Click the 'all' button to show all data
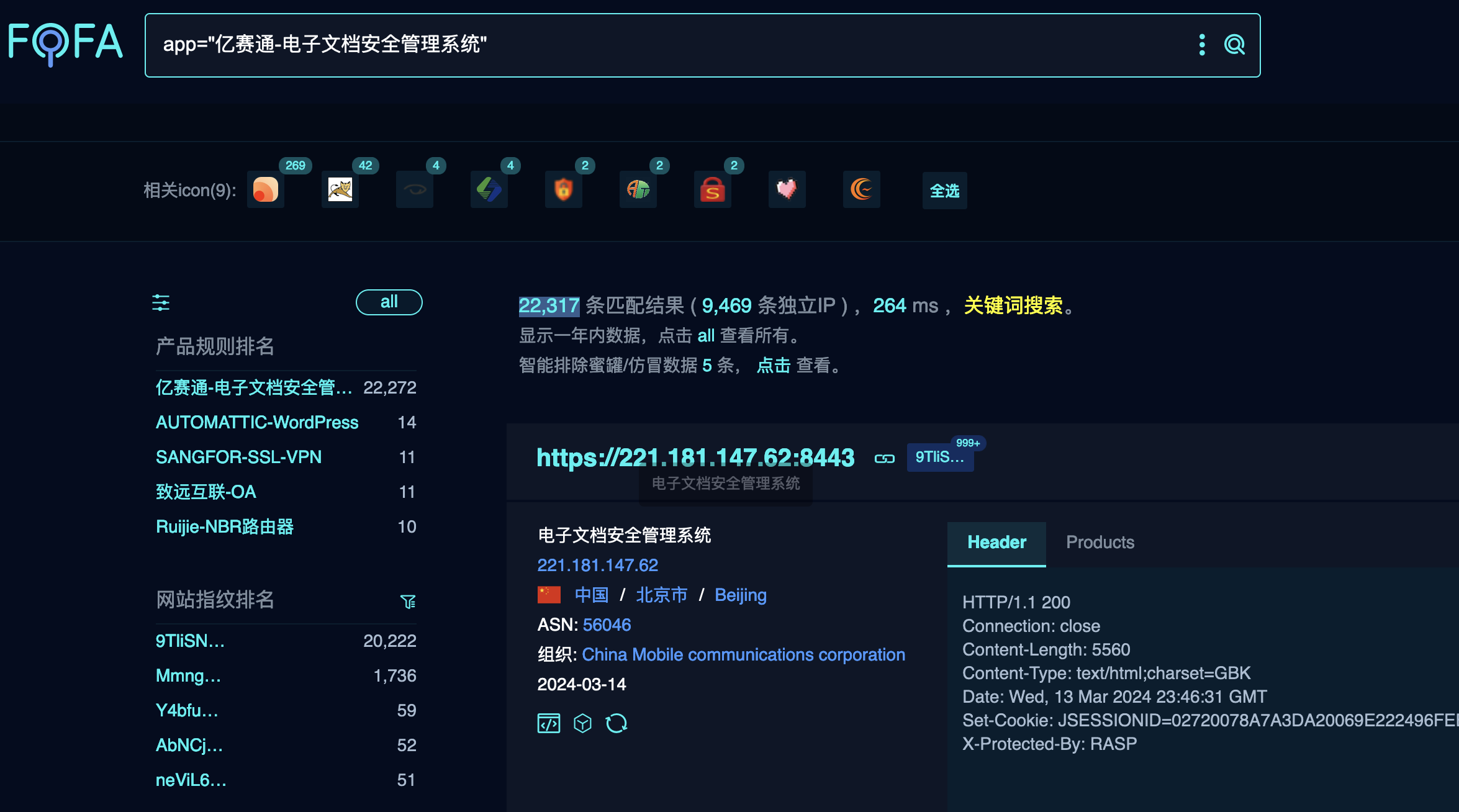 pyautogui.click(x=389, y=302)
